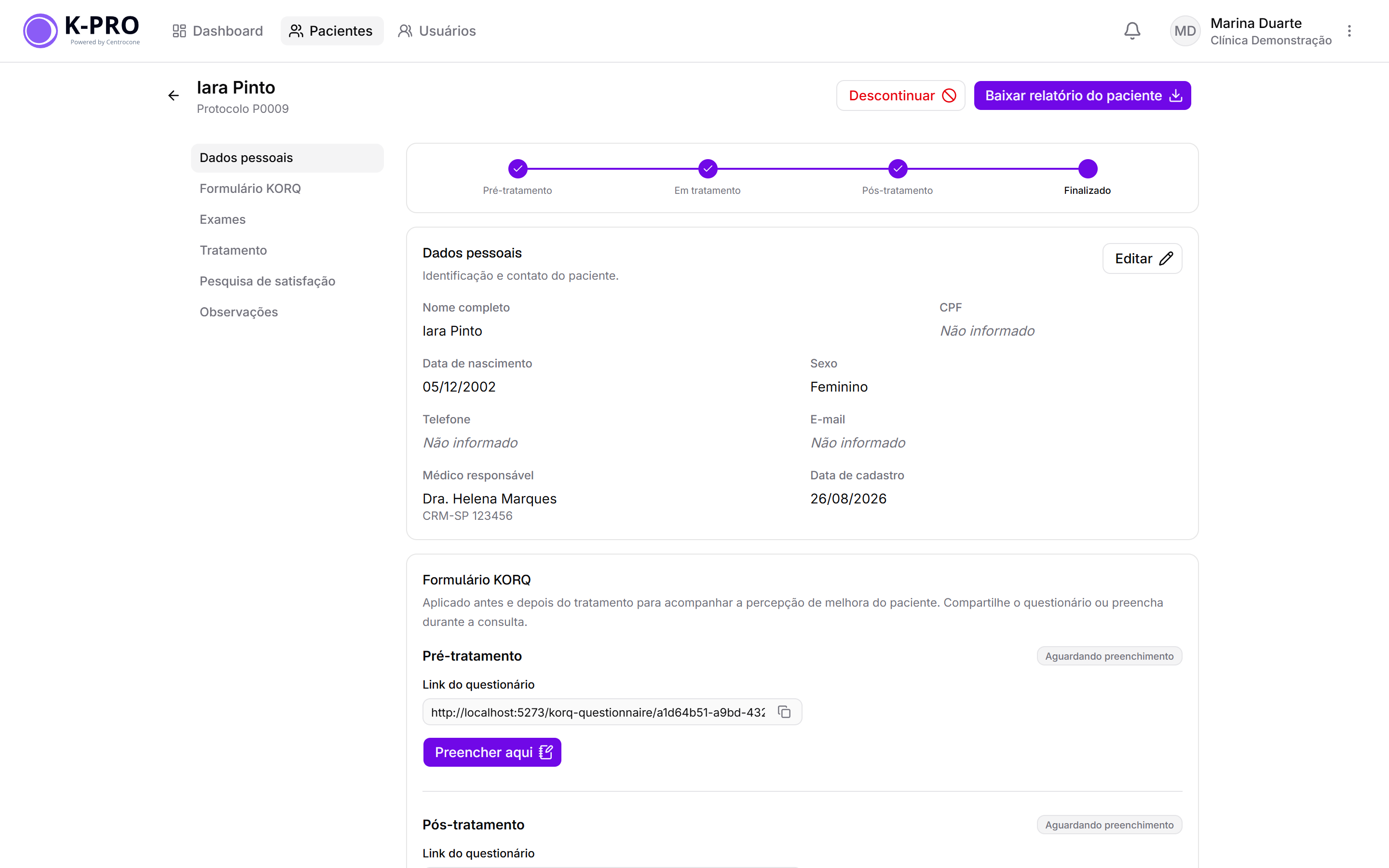Image resolution: width=1389 pixels, height=868 pixels.
Task: Click the Descontinuar button
Action: 900,95
